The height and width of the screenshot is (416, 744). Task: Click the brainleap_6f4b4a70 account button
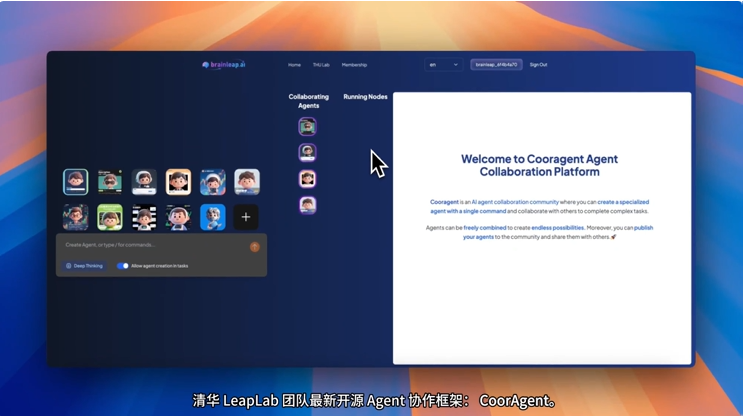tap(496, 65)
